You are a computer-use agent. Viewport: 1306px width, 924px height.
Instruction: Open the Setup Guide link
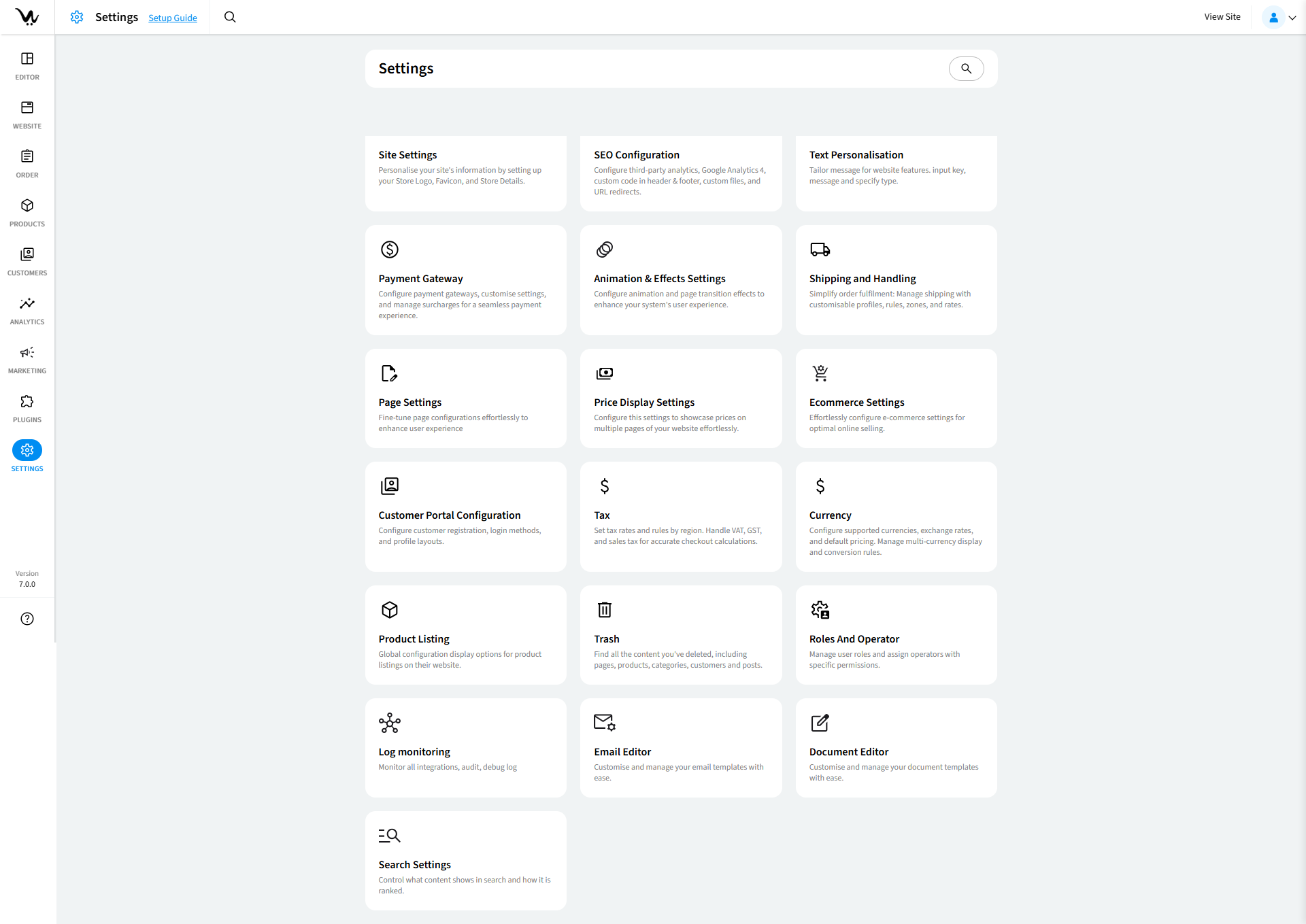click(x=172, y=18)
